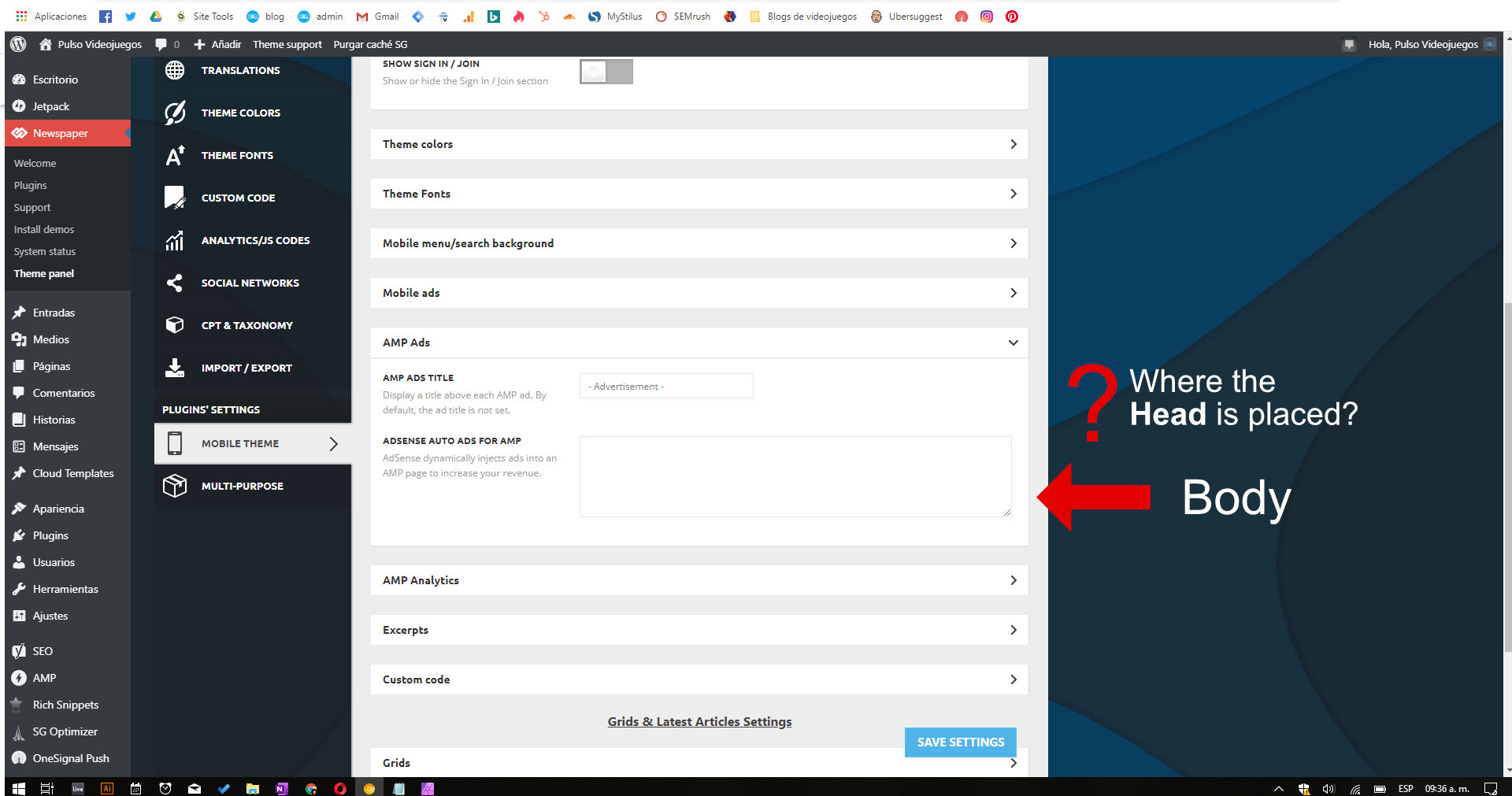Open the Social Networks share icon
The image size is (1512, 796).
[x=175, y=283]
